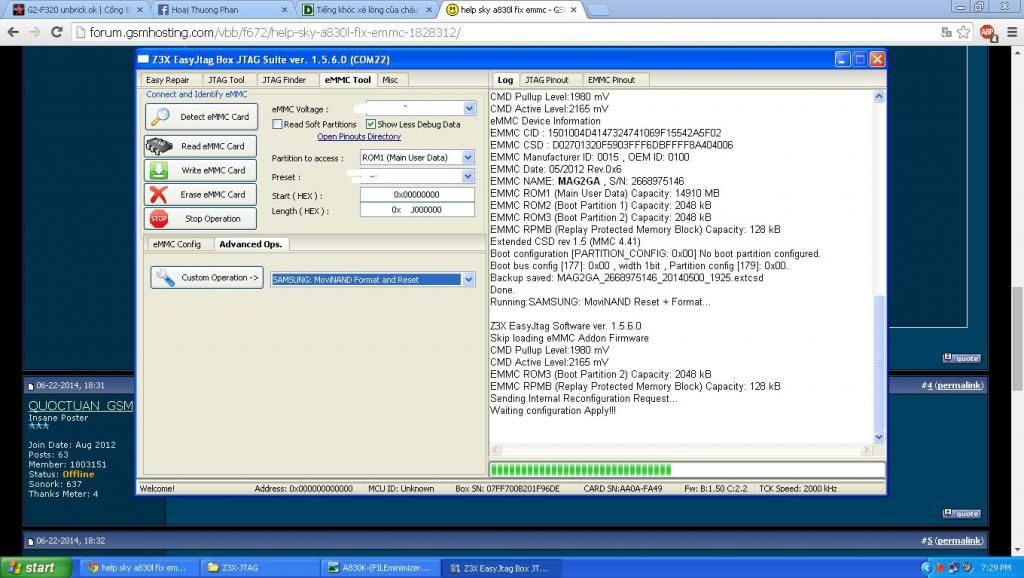The height and width of the screenshot is (578, 1024).
Task: Click 'Box SN: 07FF700B201F96DE' in status bar
Action: (507, 489)
